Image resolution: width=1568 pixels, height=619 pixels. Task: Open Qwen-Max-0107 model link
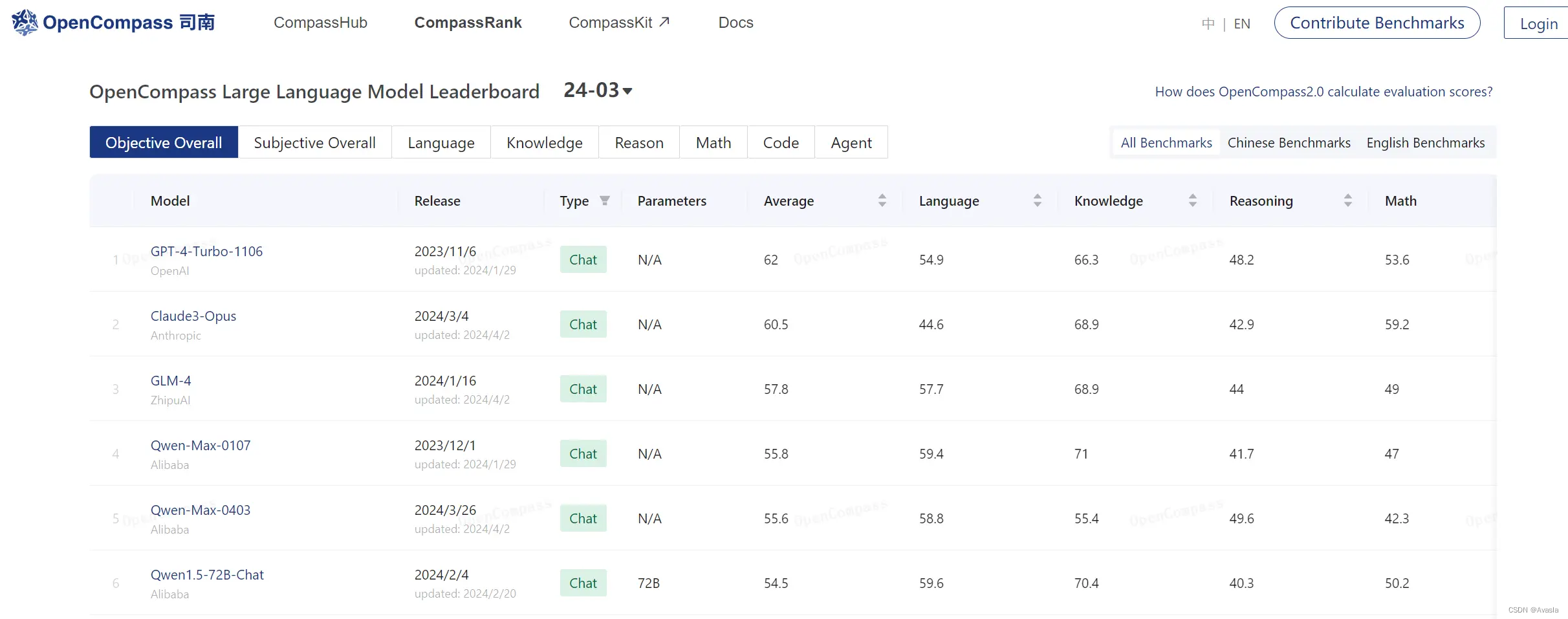pos(201,445)
